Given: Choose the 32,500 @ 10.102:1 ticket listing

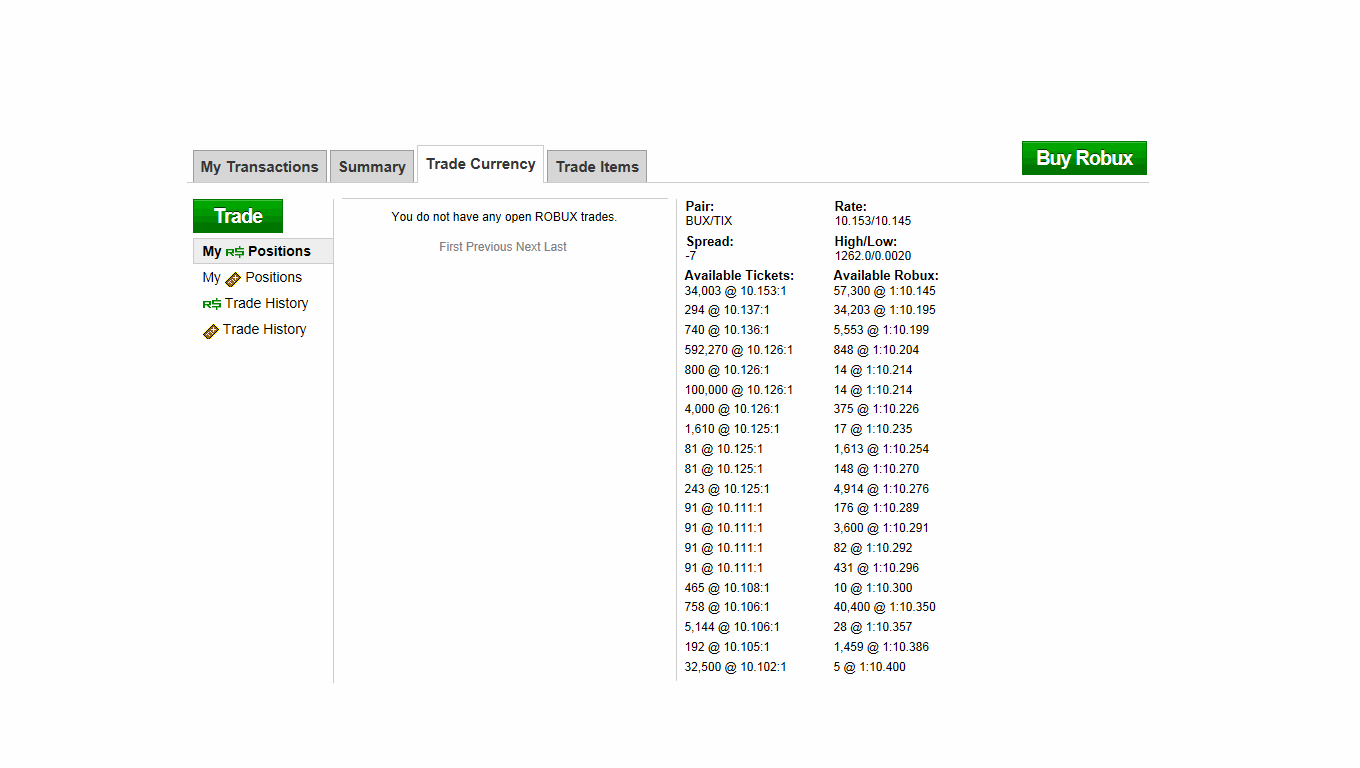Looking at the screenshot, I should click(735, 667).
